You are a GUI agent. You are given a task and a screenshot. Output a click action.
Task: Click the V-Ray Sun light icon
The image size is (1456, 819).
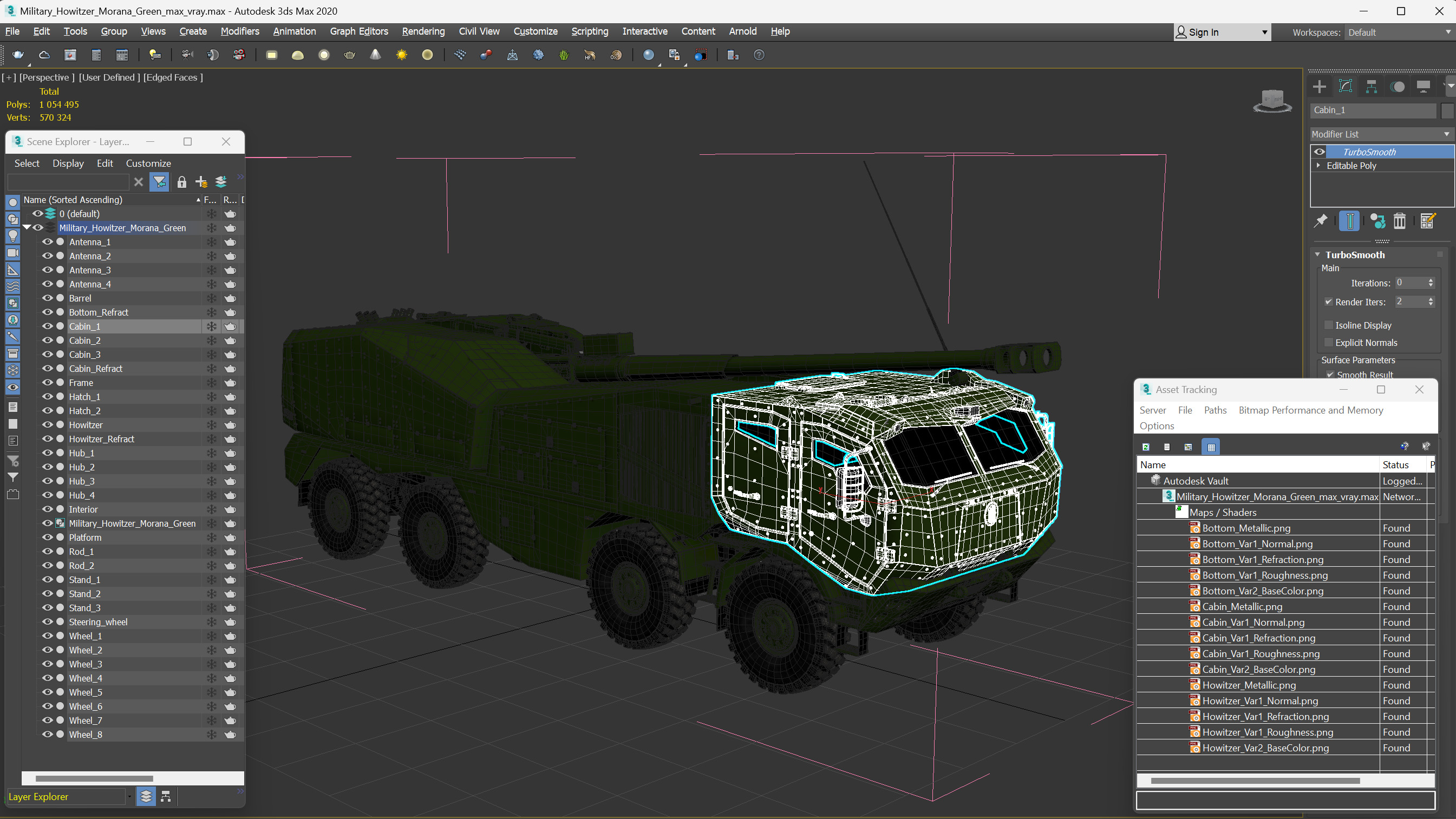(x=401, y=55)
